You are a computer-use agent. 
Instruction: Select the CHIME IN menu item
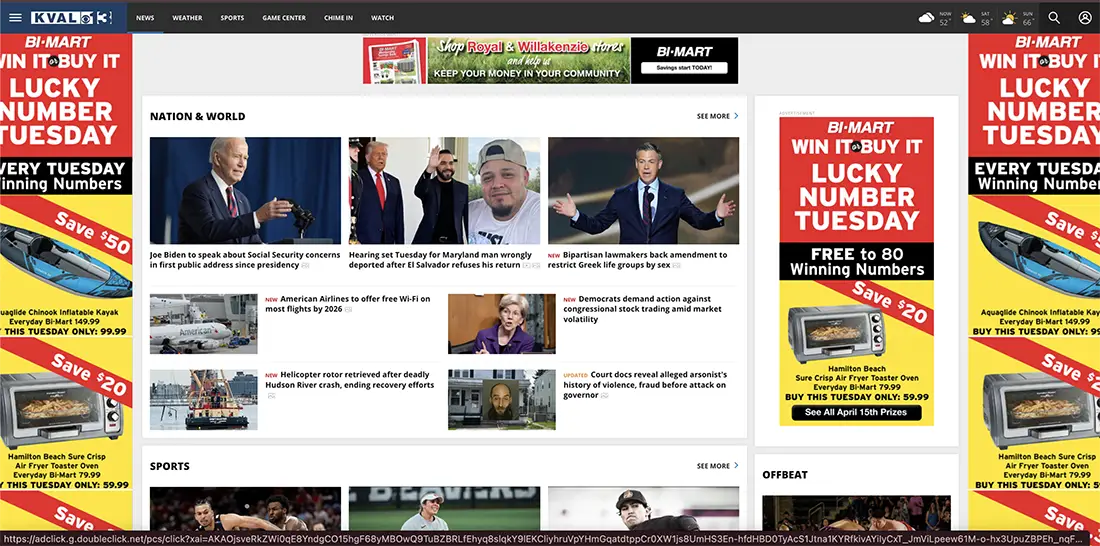pos(339,18)
